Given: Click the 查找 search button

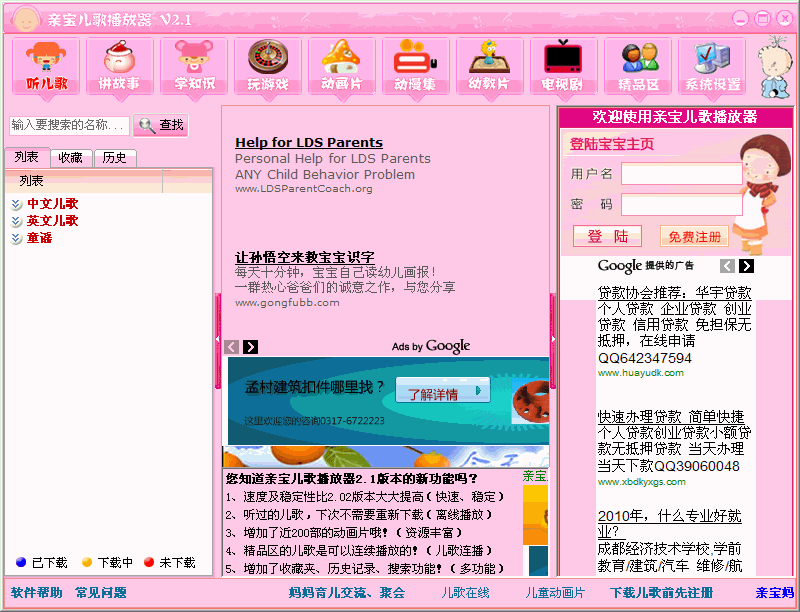Looking at the screenshot, I should click(x=161, y=125).
